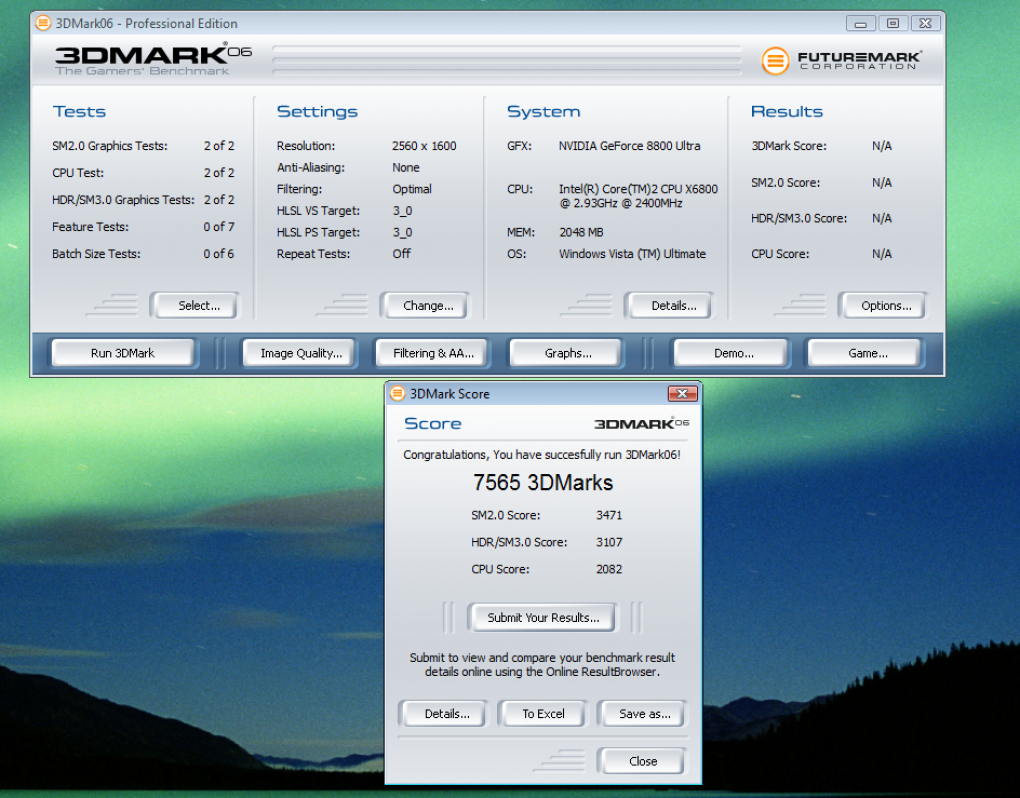Click MEM value 2048 MB
The image size is (1020, 798).
pyautogui.click(x=582, y=232)
